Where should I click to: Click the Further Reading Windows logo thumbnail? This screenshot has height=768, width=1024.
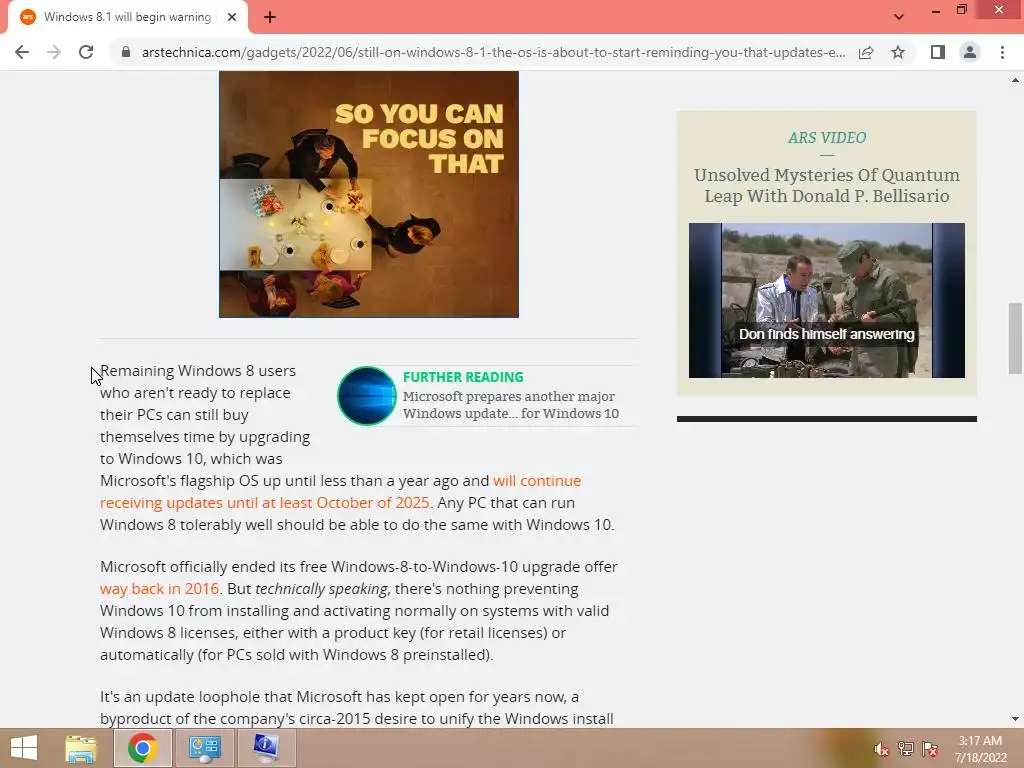366,396
